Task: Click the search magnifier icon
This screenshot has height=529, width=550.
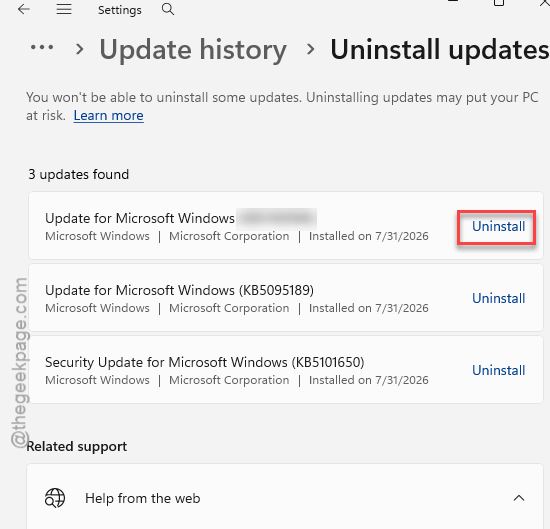Action: pyautogui.click(x=168, y=9)
